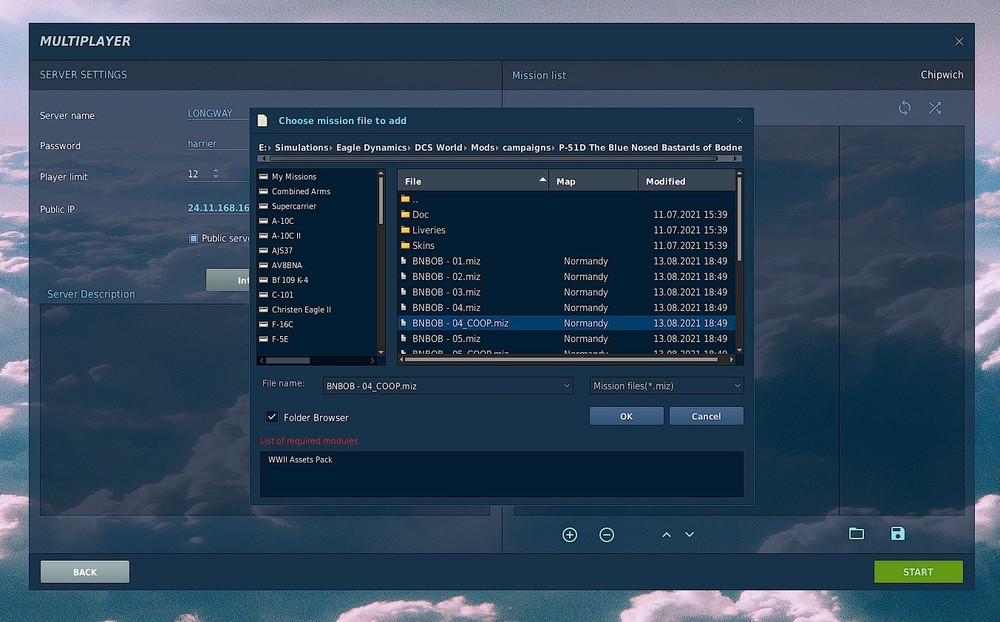
Task: Click WWII Assets Pack module entry
Action: pyautogui.click(x=300, y=459)
